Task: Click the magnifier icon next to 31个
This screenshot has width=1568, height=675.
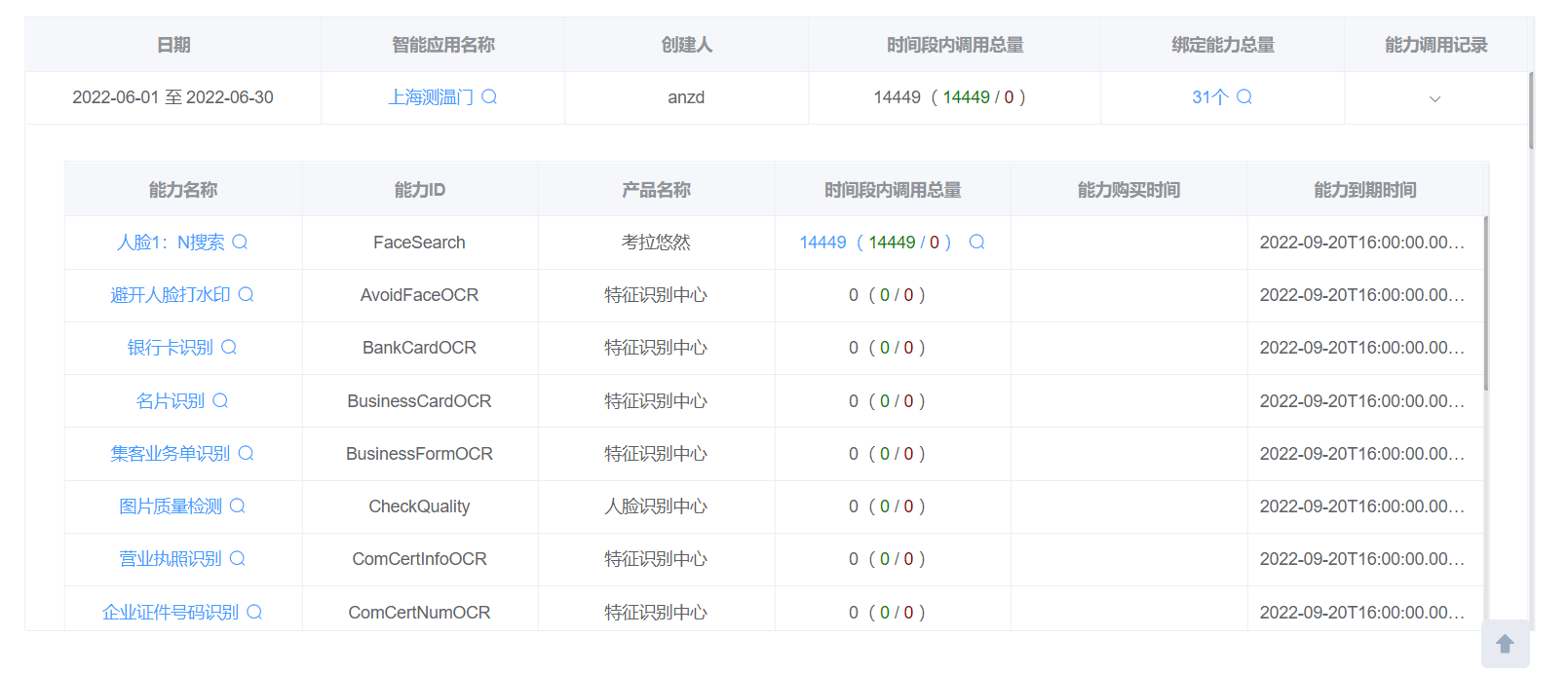Action: pos(1244,96)
